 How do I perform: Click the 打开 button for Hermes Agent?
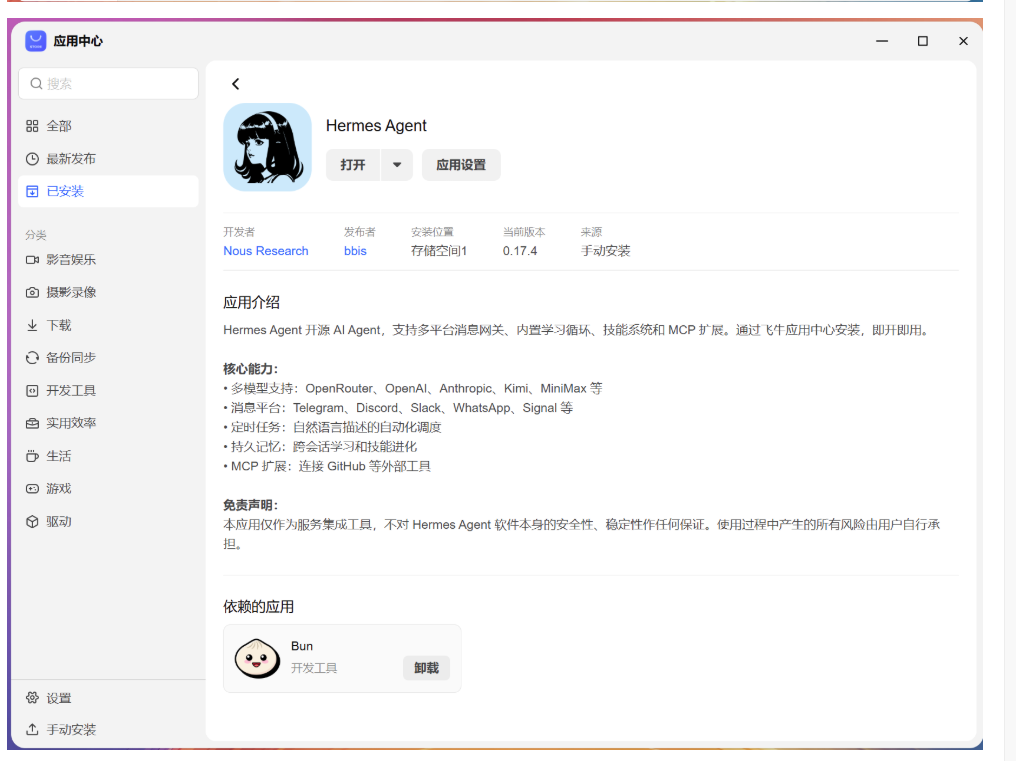pos(353,165)
